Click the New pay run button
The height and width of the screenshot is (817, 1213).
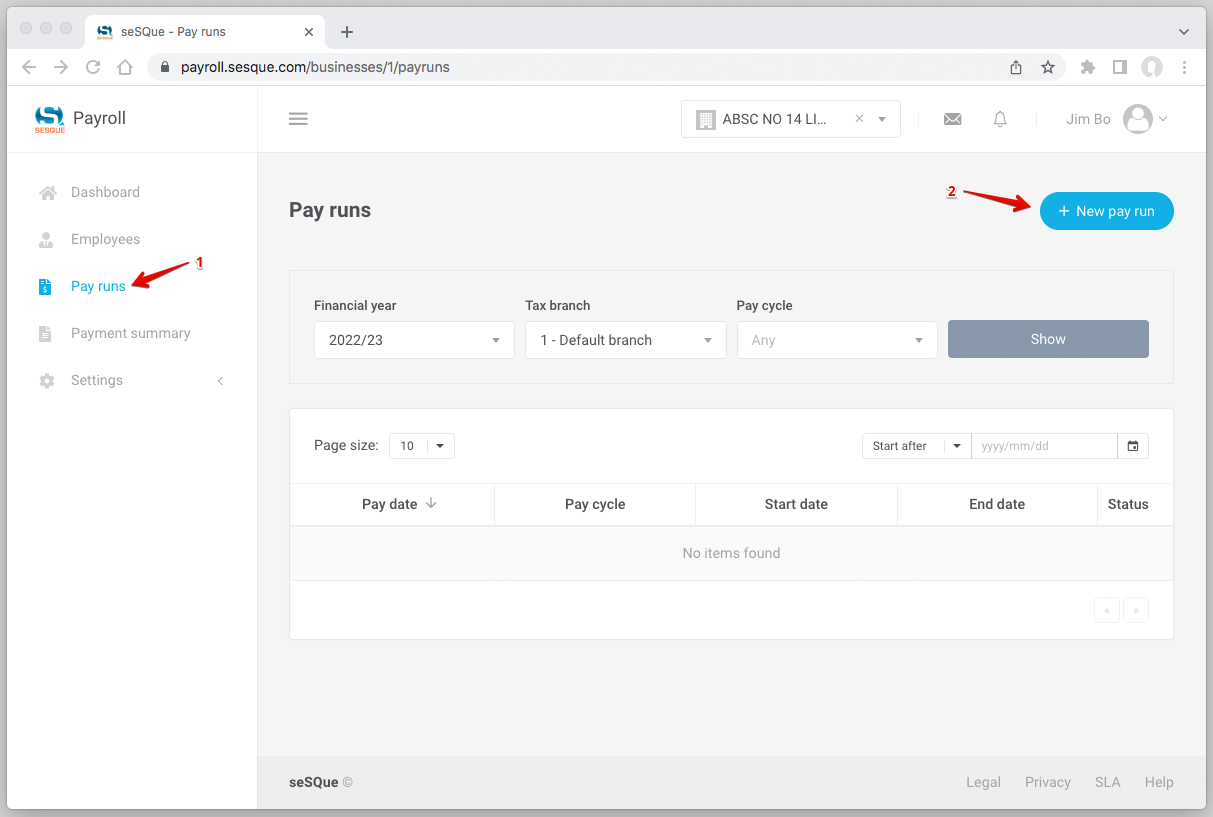pyautogui.click(x=1106, y=211)
